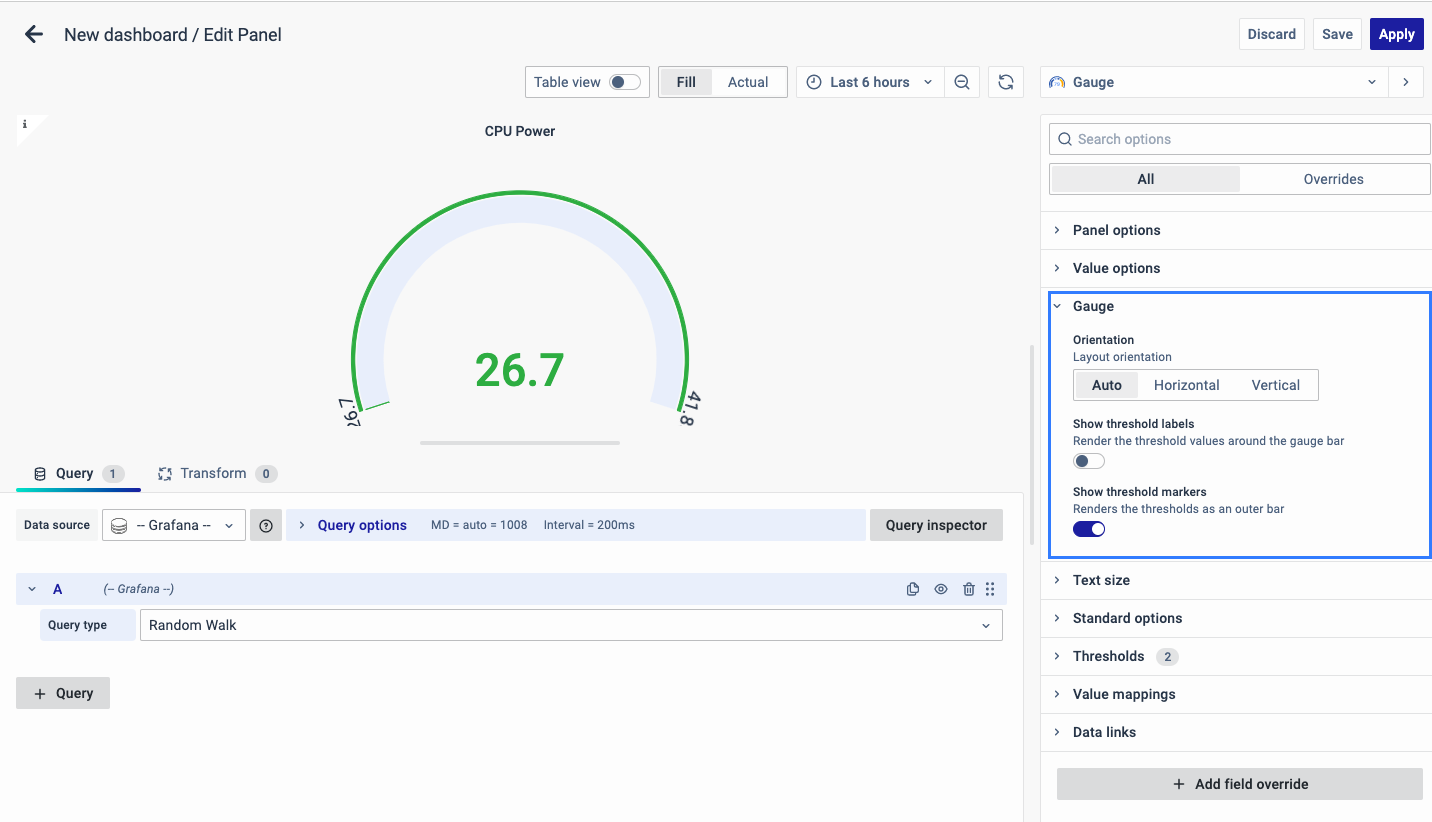Click the back arrow to leave Edit Panel
Screen dimensions: 1432x822
(34, 35)
